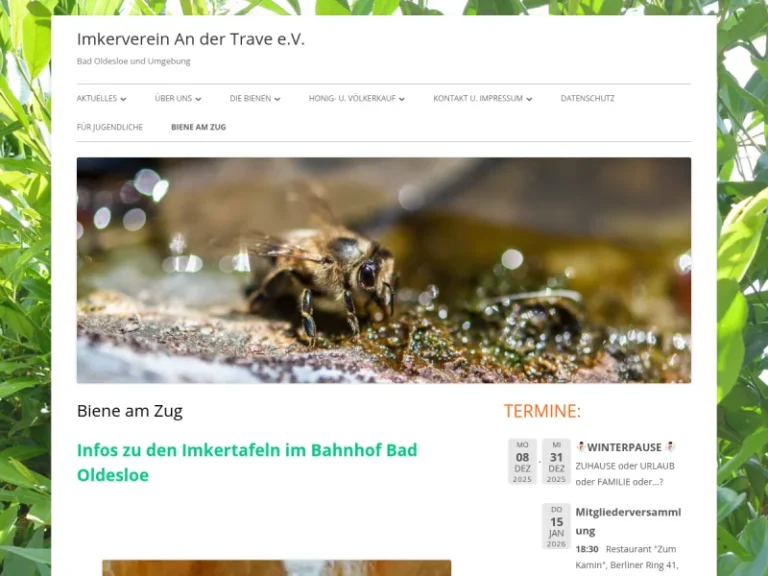Screen dimensions: 768x576
Task: Expand the Über uns submenu chevron
Action: [198, 99]
